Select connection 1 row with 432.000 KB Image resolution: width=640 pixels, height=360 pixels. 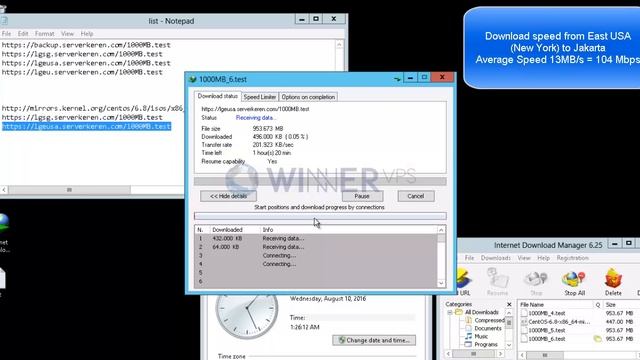[316, 238]
